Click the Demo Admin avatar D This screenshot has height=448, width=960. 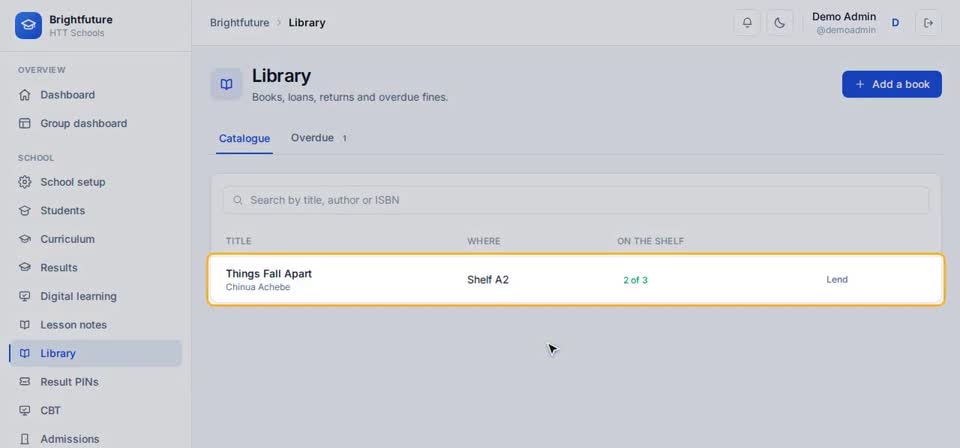[895, 23]
